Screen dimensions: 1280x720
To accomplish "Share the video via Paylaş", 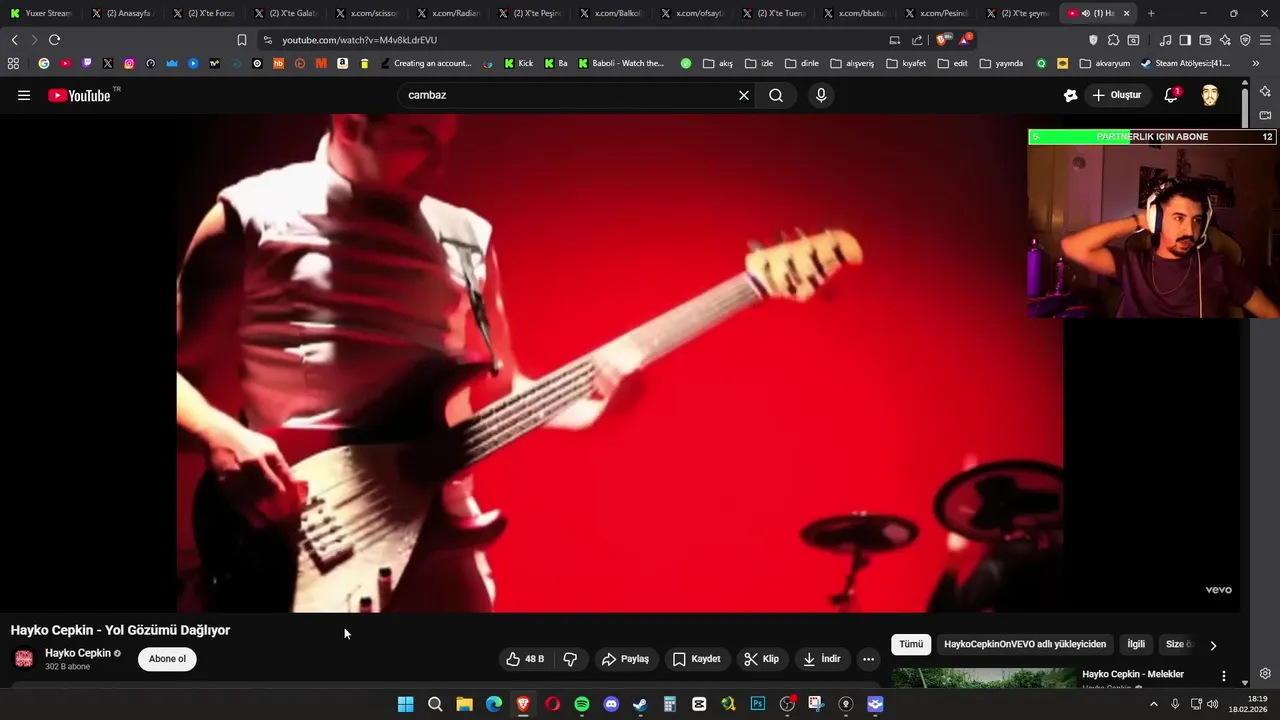I will pos(625,659).
